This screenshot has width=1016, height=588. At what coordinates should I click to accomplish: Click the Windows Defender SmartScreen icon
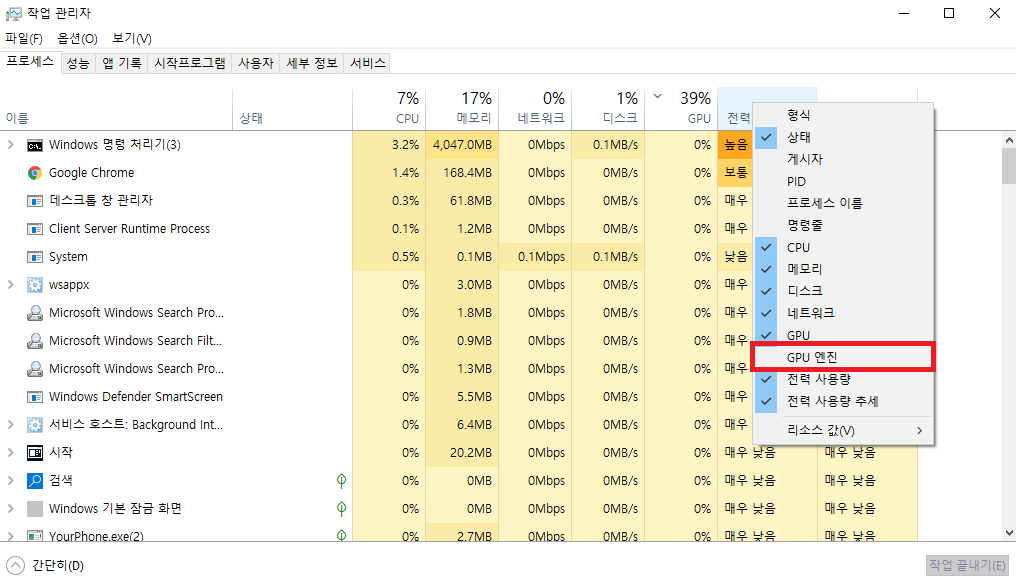point(34,397)
